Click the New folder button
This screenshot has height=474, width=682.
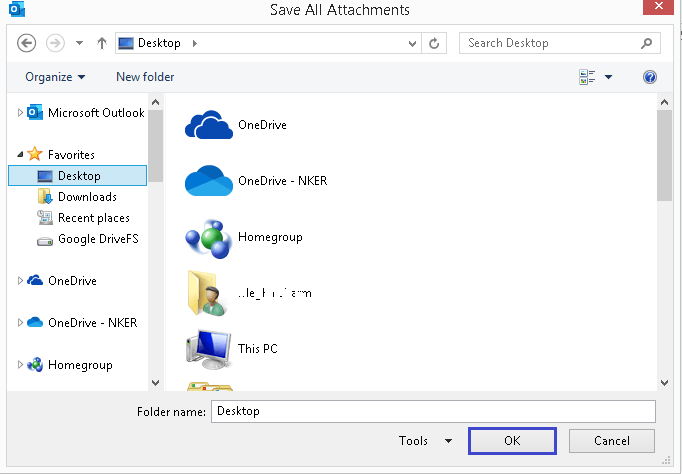tap(145, 77)
